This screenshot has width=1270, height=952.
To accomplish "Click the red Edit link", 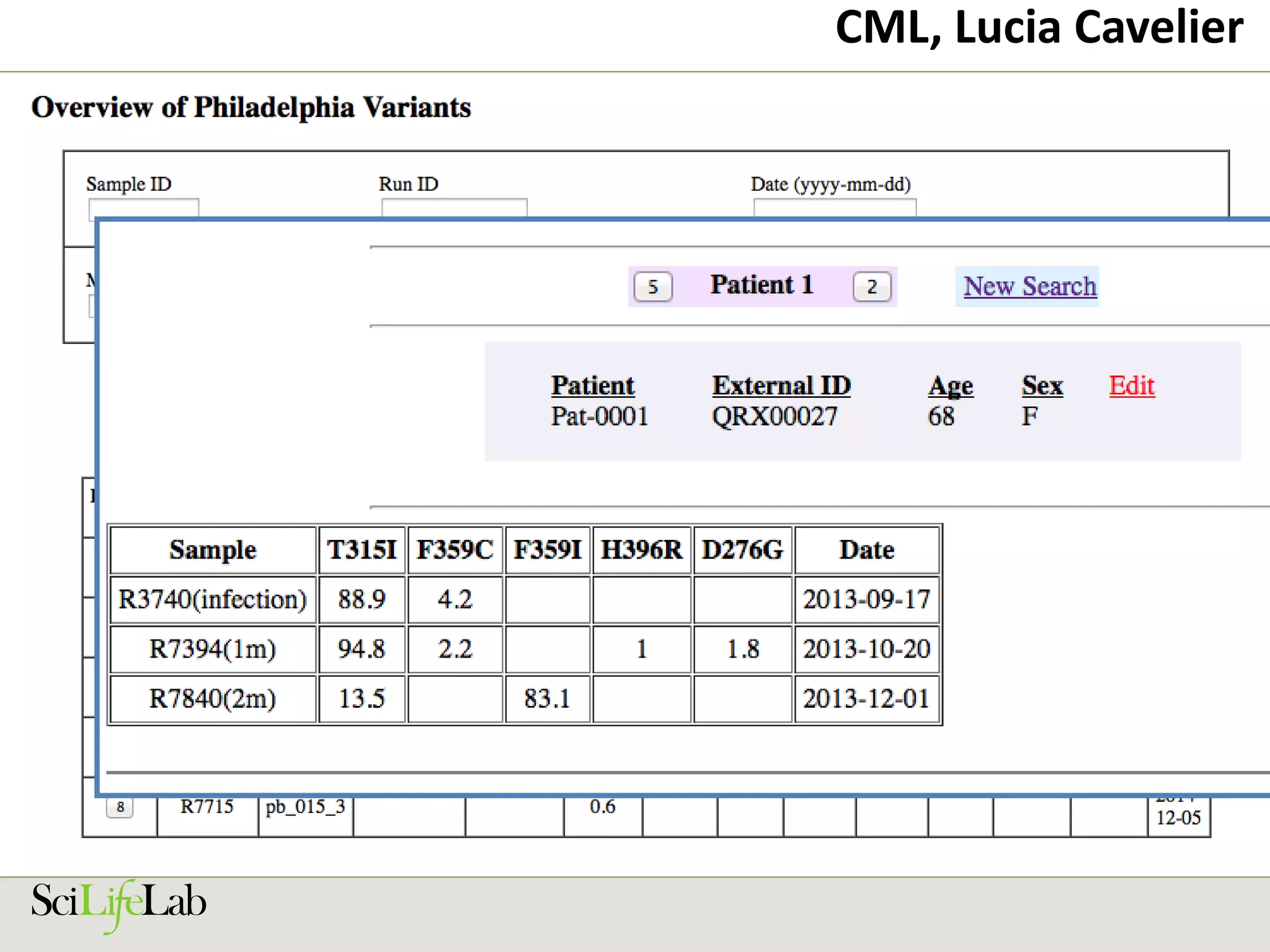I will (1132, 386).
